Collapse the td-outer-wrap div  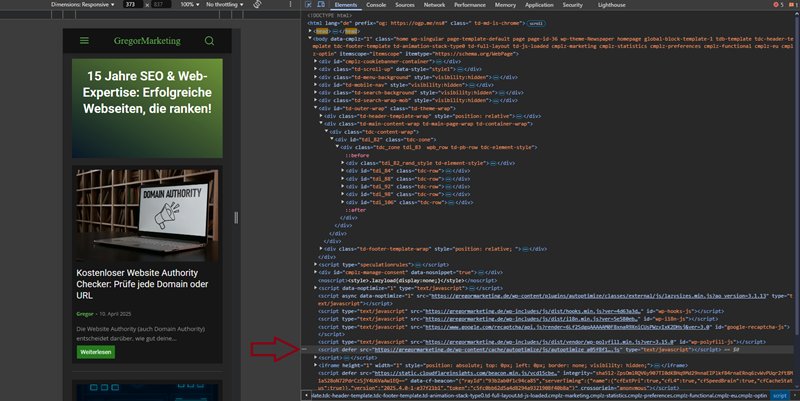[x=315, y=108]
